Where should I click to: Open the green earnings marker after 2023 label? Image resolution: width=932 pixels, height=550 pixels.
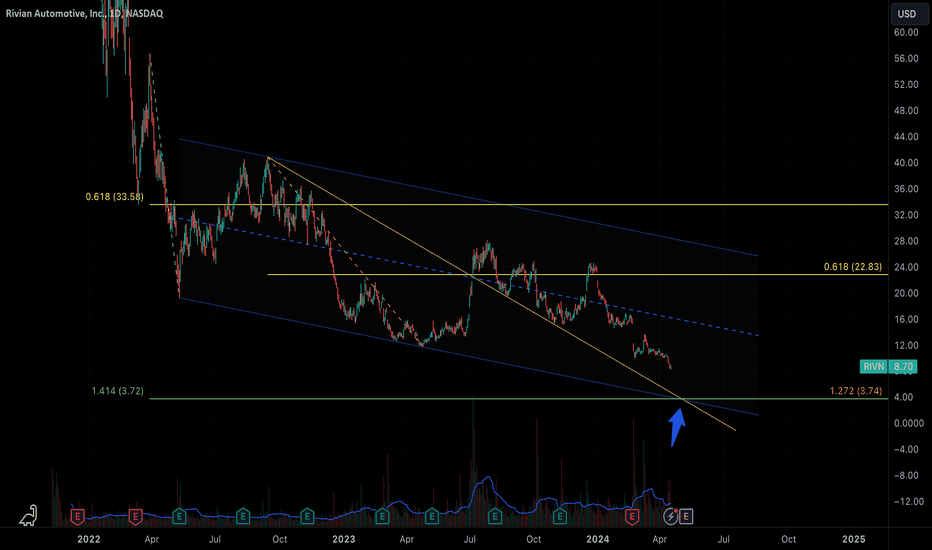coord(382,516)
